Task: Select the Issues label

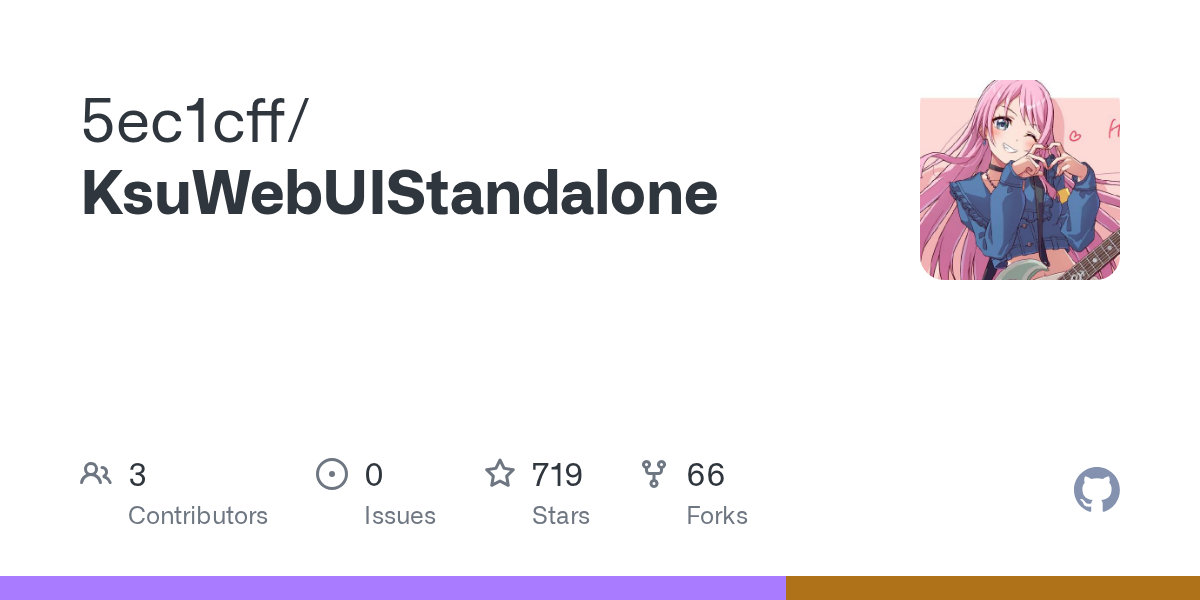Action: point(400,516)
